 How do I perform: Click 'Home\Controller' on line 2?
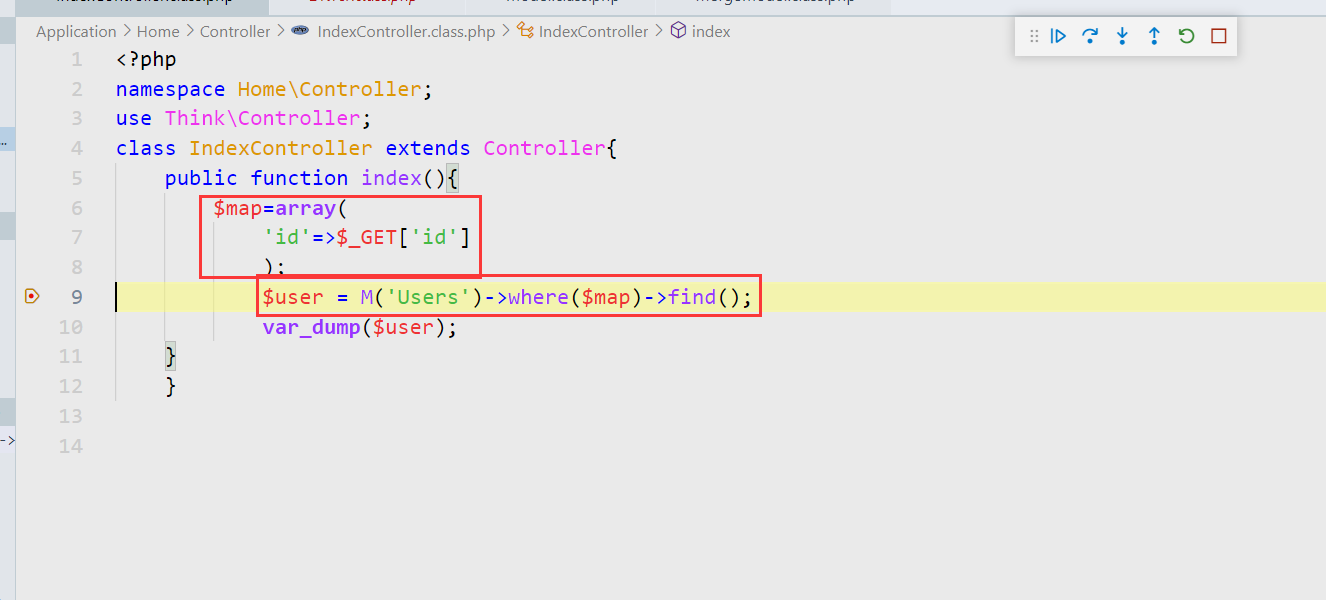point(330,89)
